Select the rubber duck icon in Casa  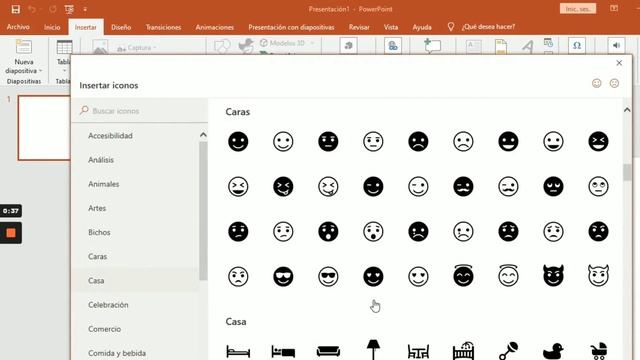tap(553, 351)
